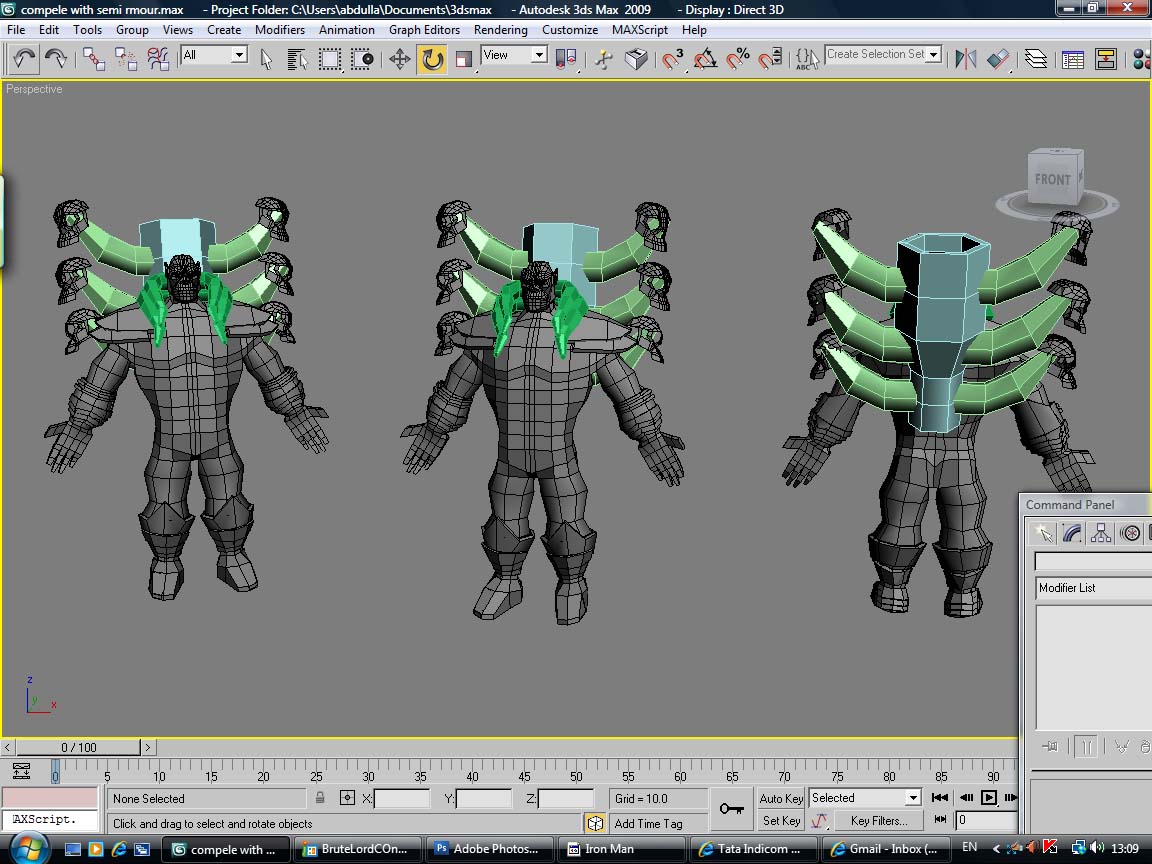
Task: Click the default In/Out tangents icon
Action: 820,821
